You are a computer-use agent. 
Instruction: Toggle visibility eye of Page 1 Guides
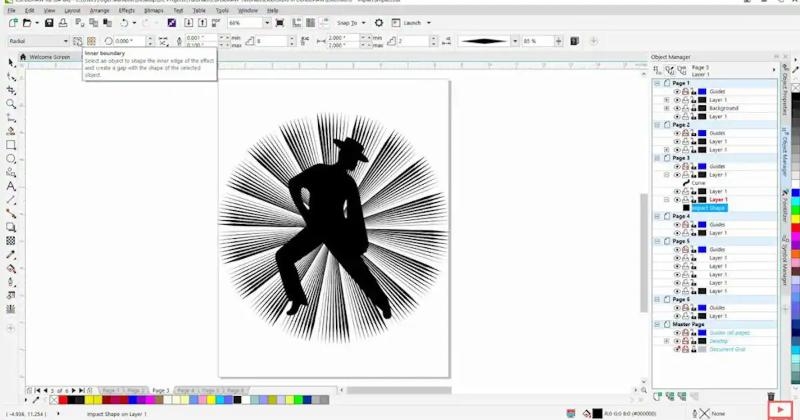[x=677, y=91]
